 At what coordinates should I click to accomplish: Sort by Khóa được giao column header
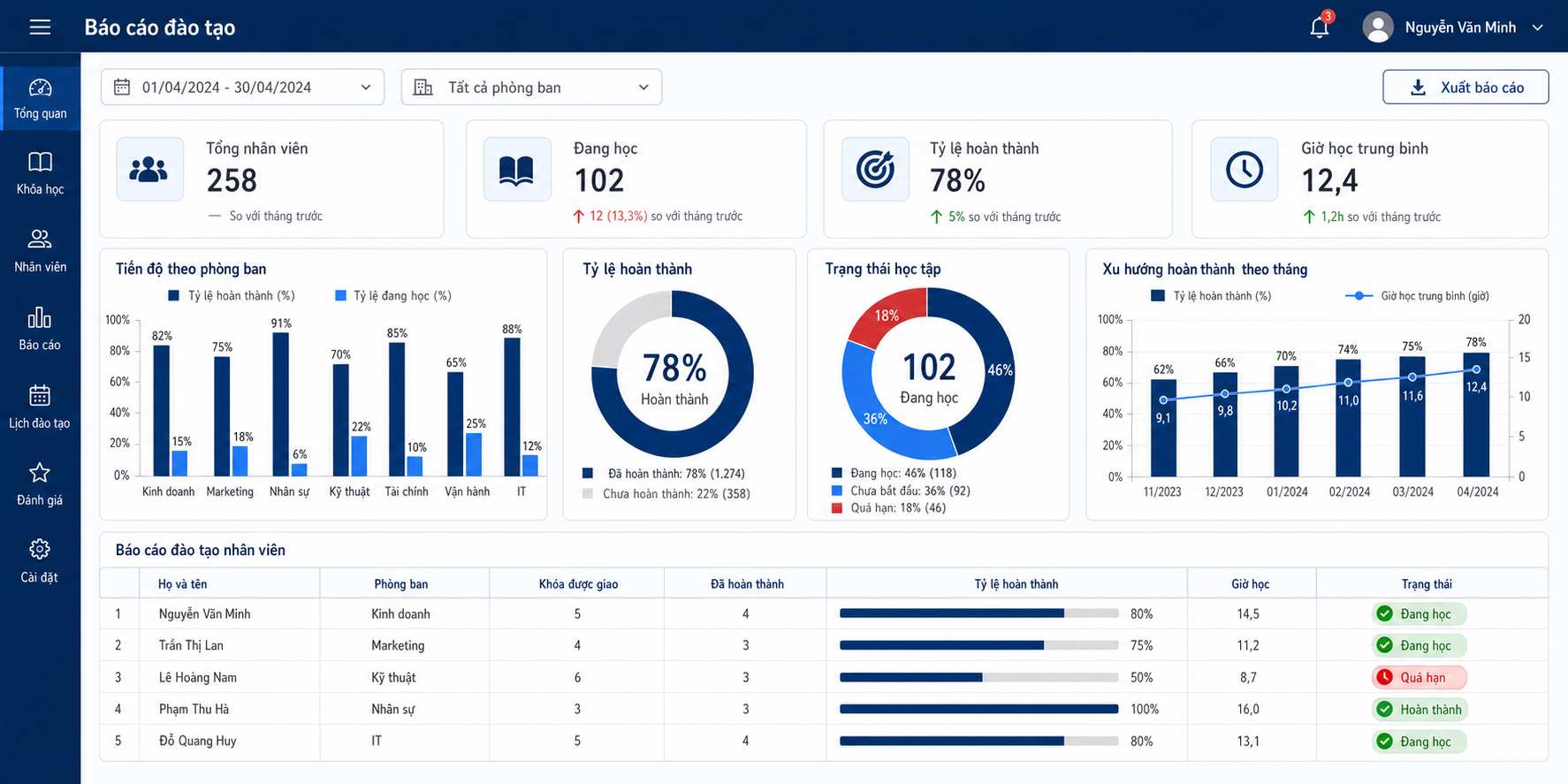click(x=578, y=583)
